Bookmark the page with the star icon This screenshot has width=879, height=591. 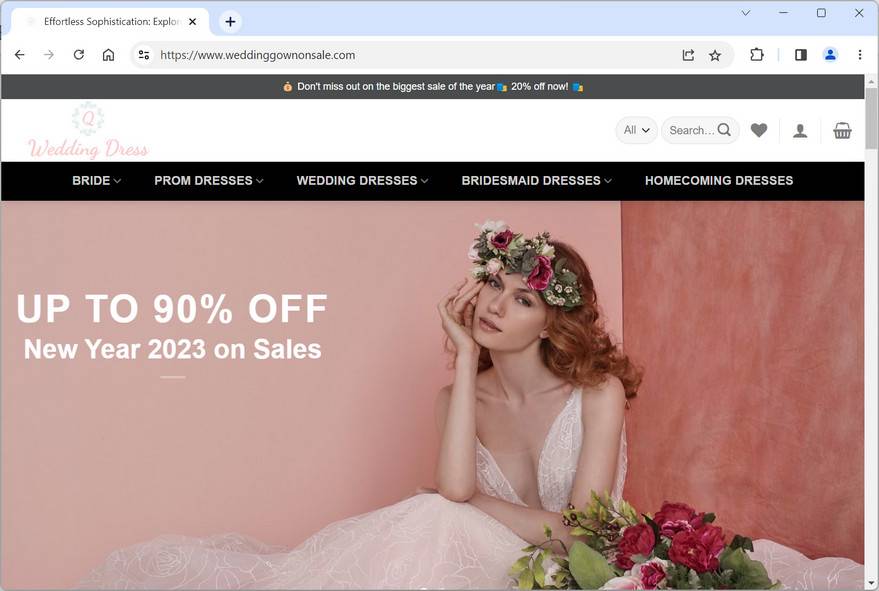click(716, 55)
